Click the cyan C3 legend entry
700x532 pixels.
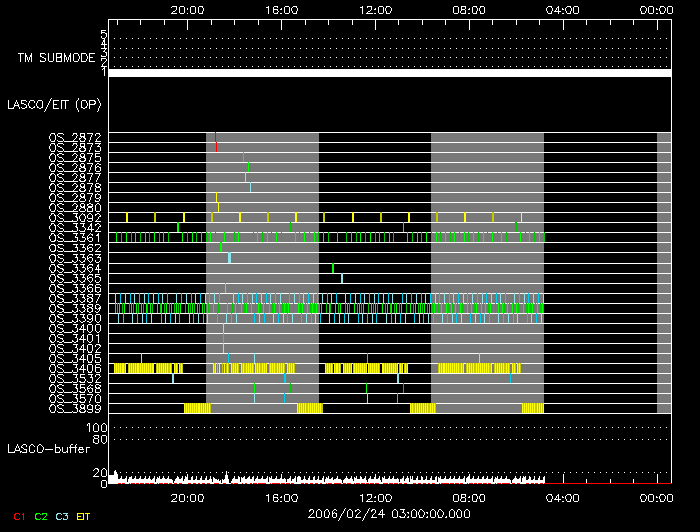point(62,517)
